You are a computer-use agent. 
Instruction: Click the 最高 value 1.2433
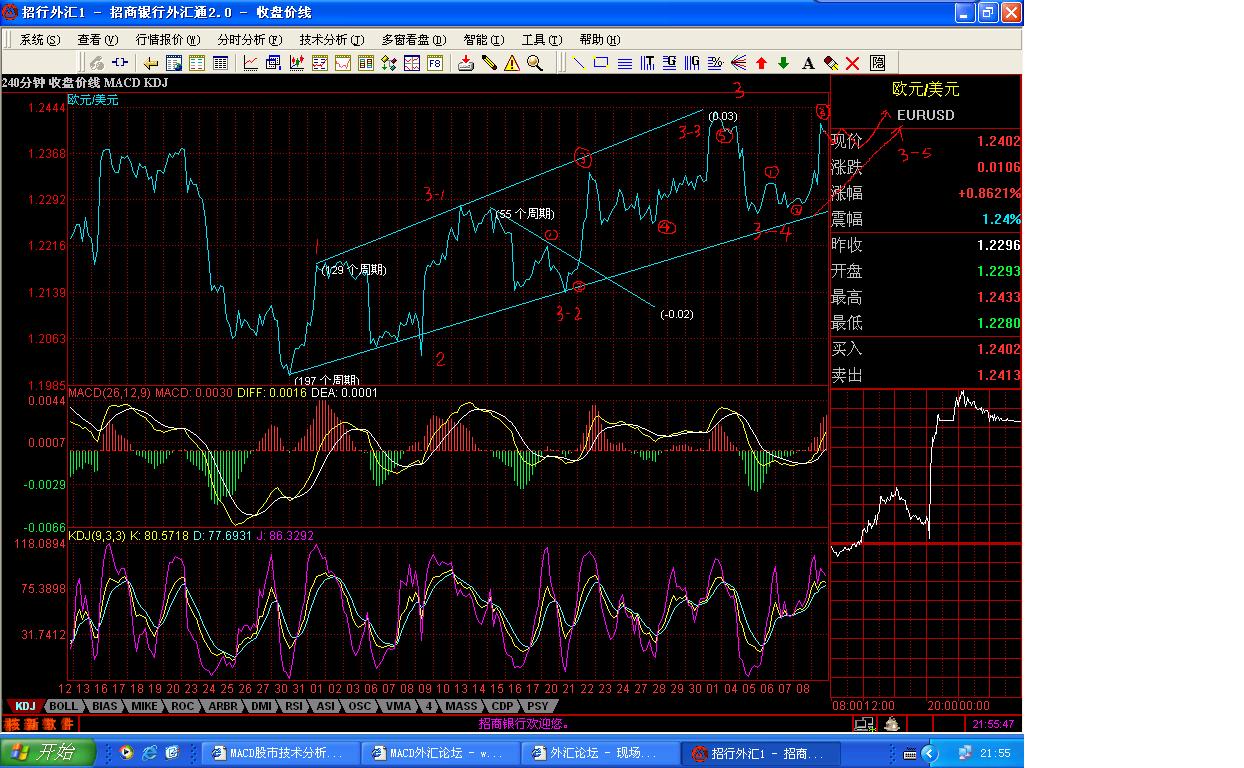[x=999, y=297]
